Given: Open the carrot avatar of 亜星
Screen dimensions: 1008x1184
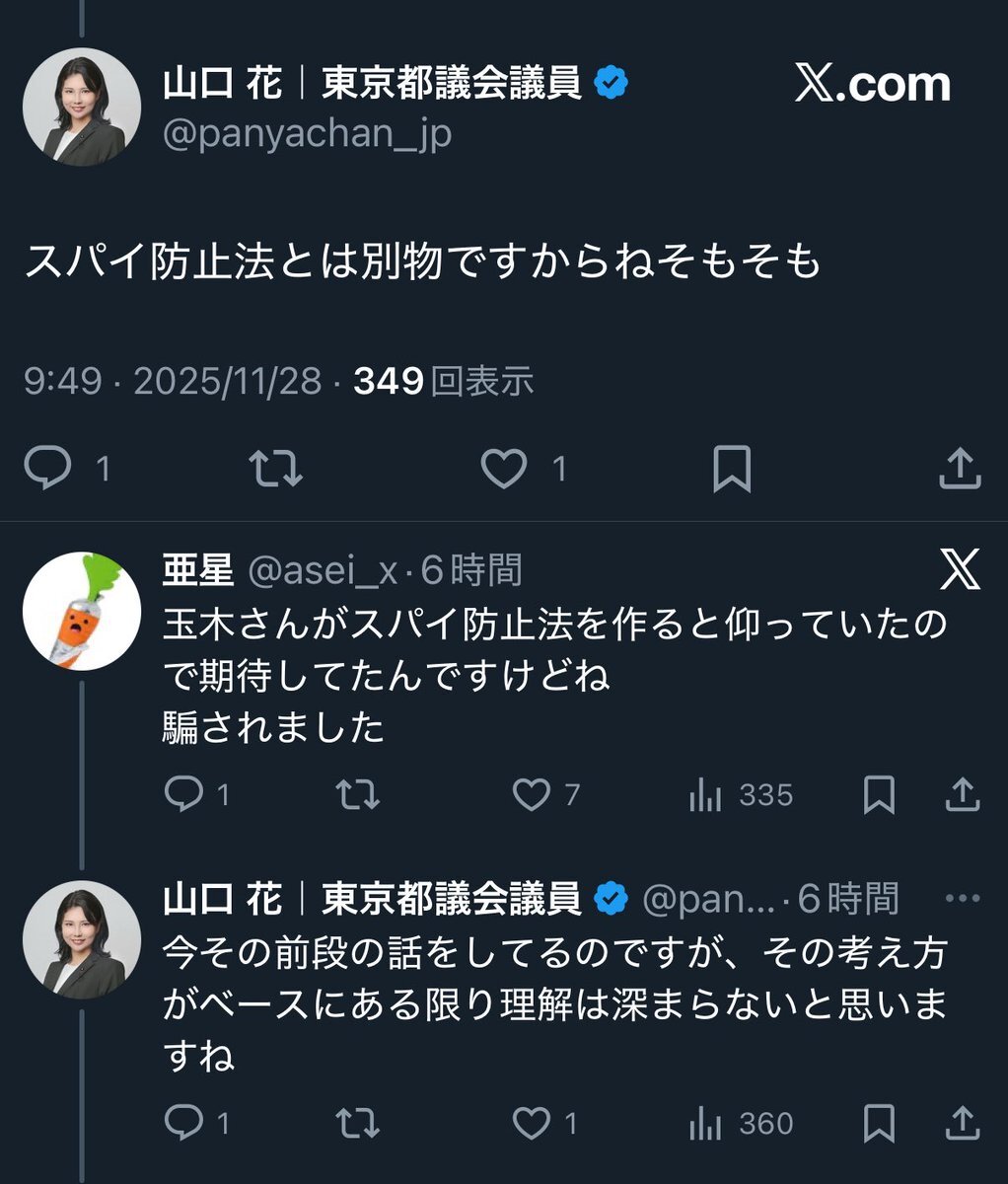Looking at the screenshot, I should pyautogui.click(x=81, y=612).
